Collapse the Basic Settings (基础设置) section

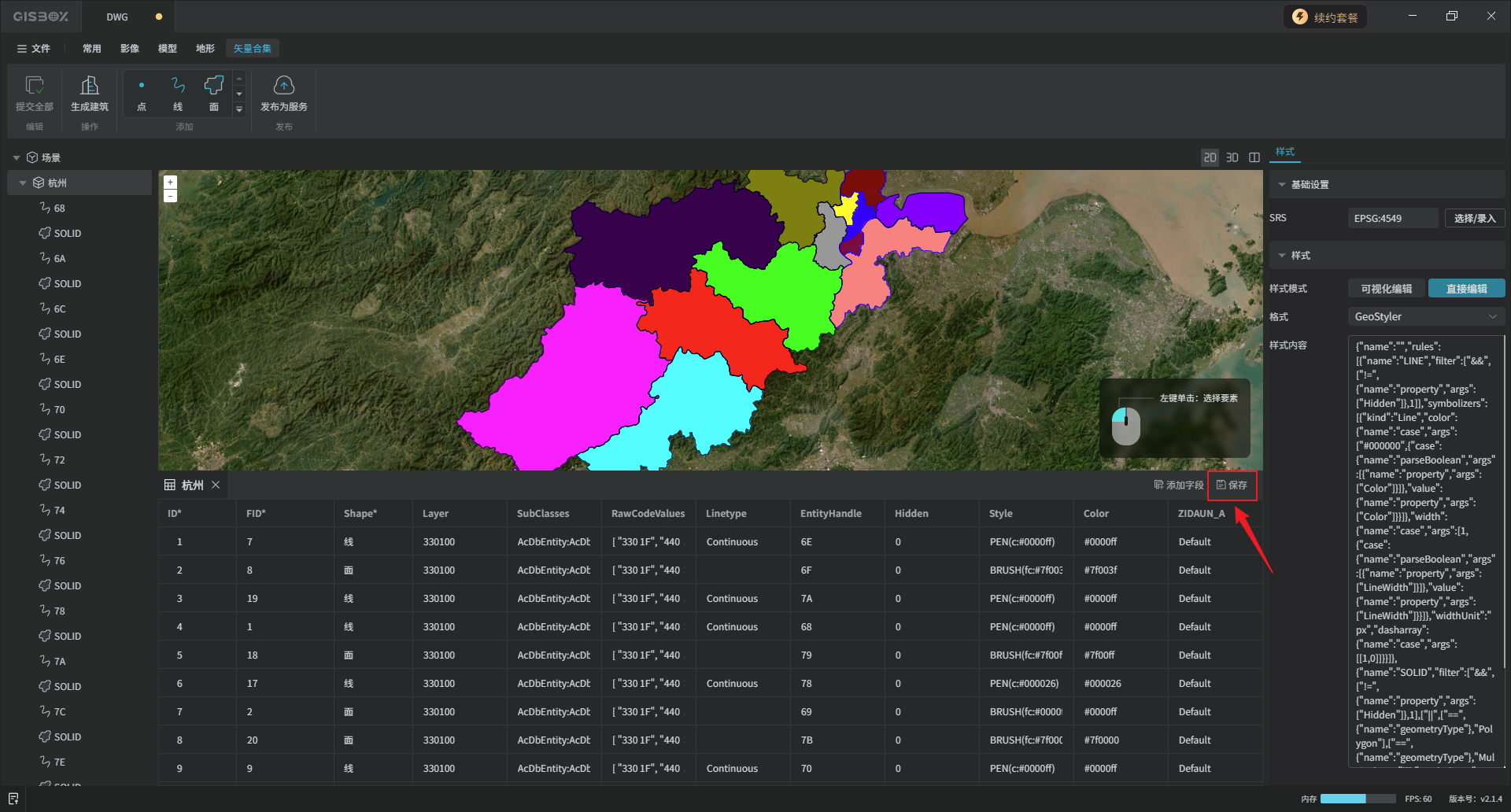(x=1282, y=185)
